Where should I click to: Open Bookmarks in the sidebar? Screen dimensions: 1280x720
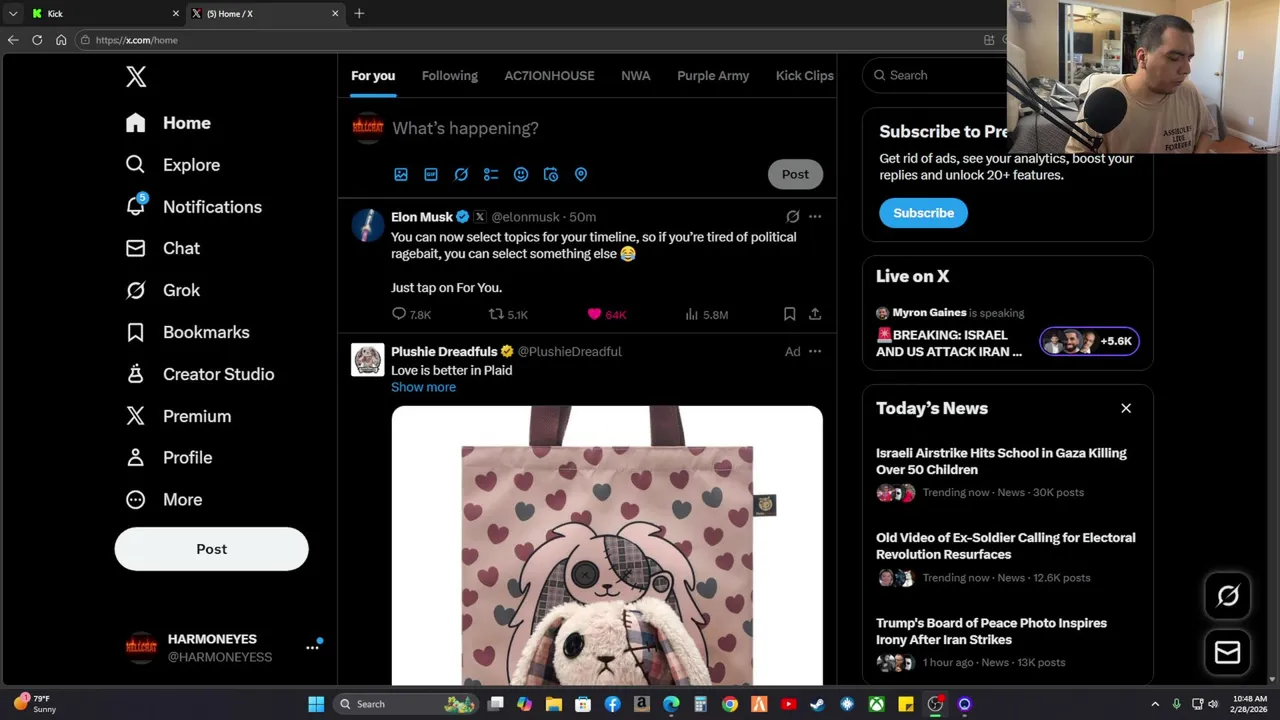pos(187,332)
